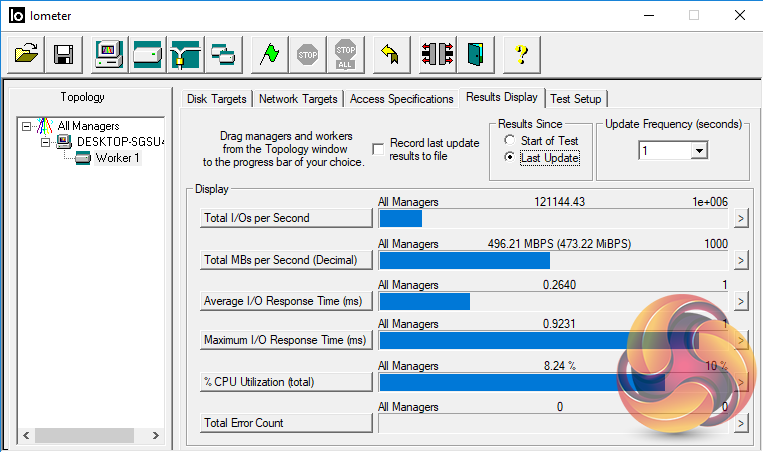Select the Start of Test radio button
Image resolution: width=763 pixels, height=452 pixels.
pyautogui.click(x=510, y=141)
